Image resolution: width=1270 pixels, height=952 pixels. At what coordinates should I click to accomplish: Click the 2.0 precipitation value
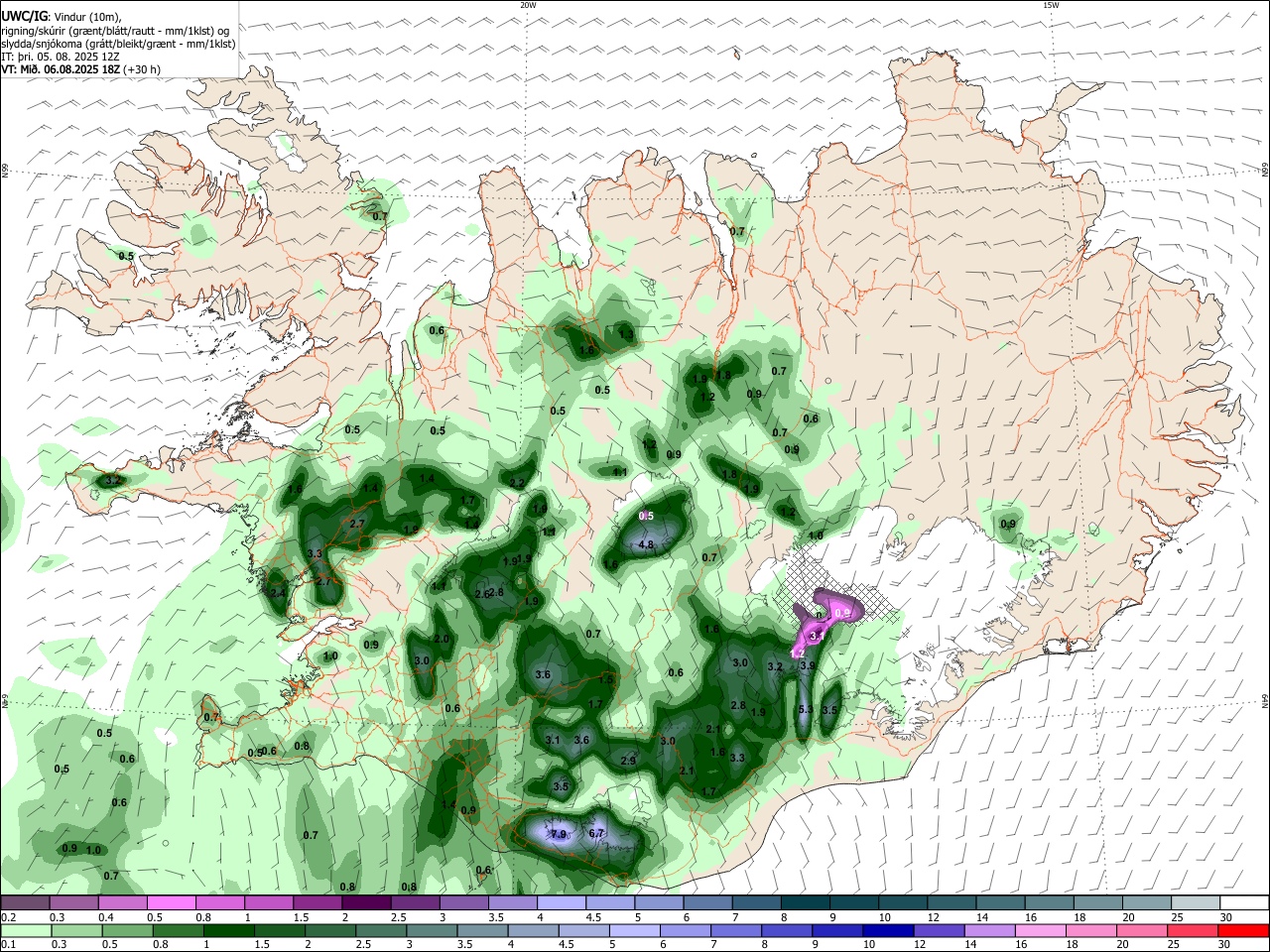pos(442,639)
